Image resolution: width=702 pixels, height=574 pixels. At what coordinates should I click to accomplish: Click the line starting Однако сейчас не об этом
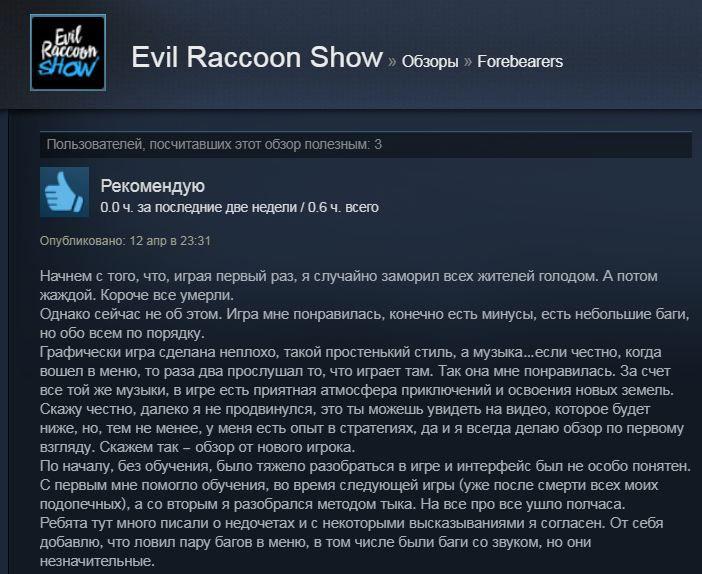click(364, 314)
